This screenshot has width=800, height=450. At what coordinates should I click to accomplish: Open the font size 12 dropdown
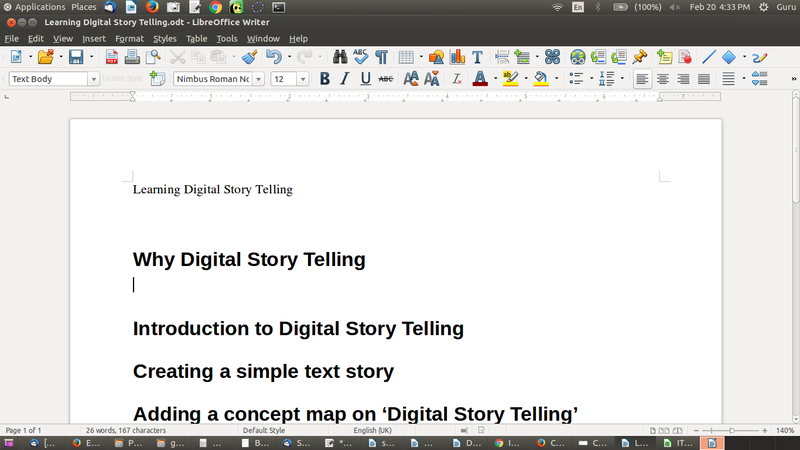pyautogui.click(x=303, y=79)
